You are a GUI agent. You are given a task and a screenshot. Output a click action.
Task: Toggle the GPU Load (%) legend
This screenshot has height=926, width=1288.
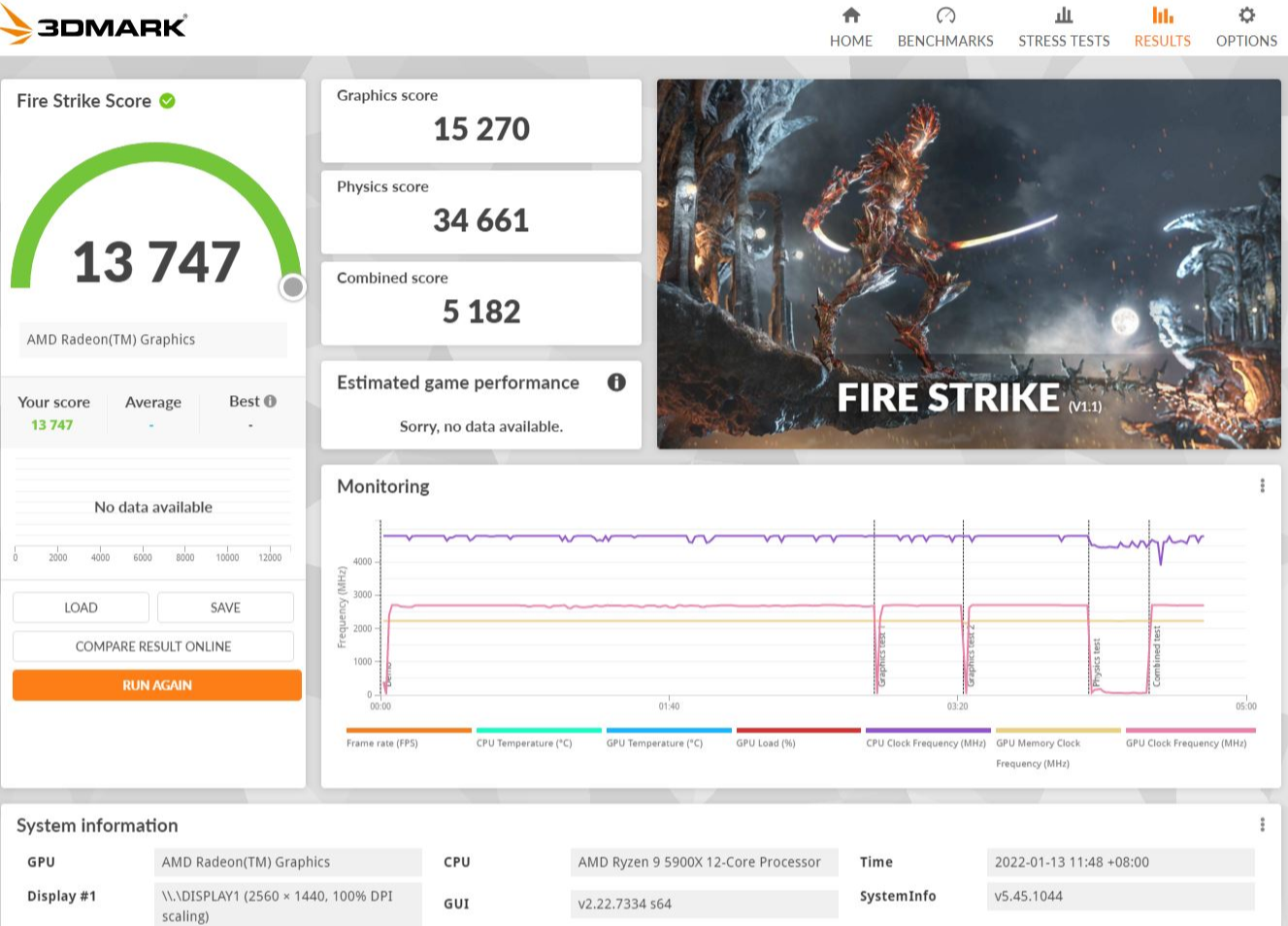pyautogui.click(x=799, y=738)
